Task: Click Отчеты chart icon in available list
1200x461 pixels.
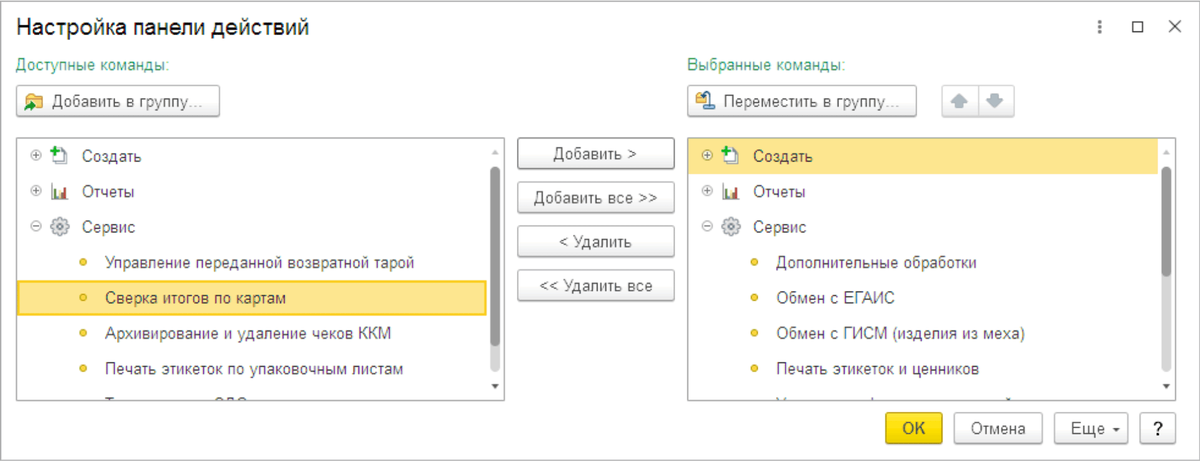Action: click(58, 191)
